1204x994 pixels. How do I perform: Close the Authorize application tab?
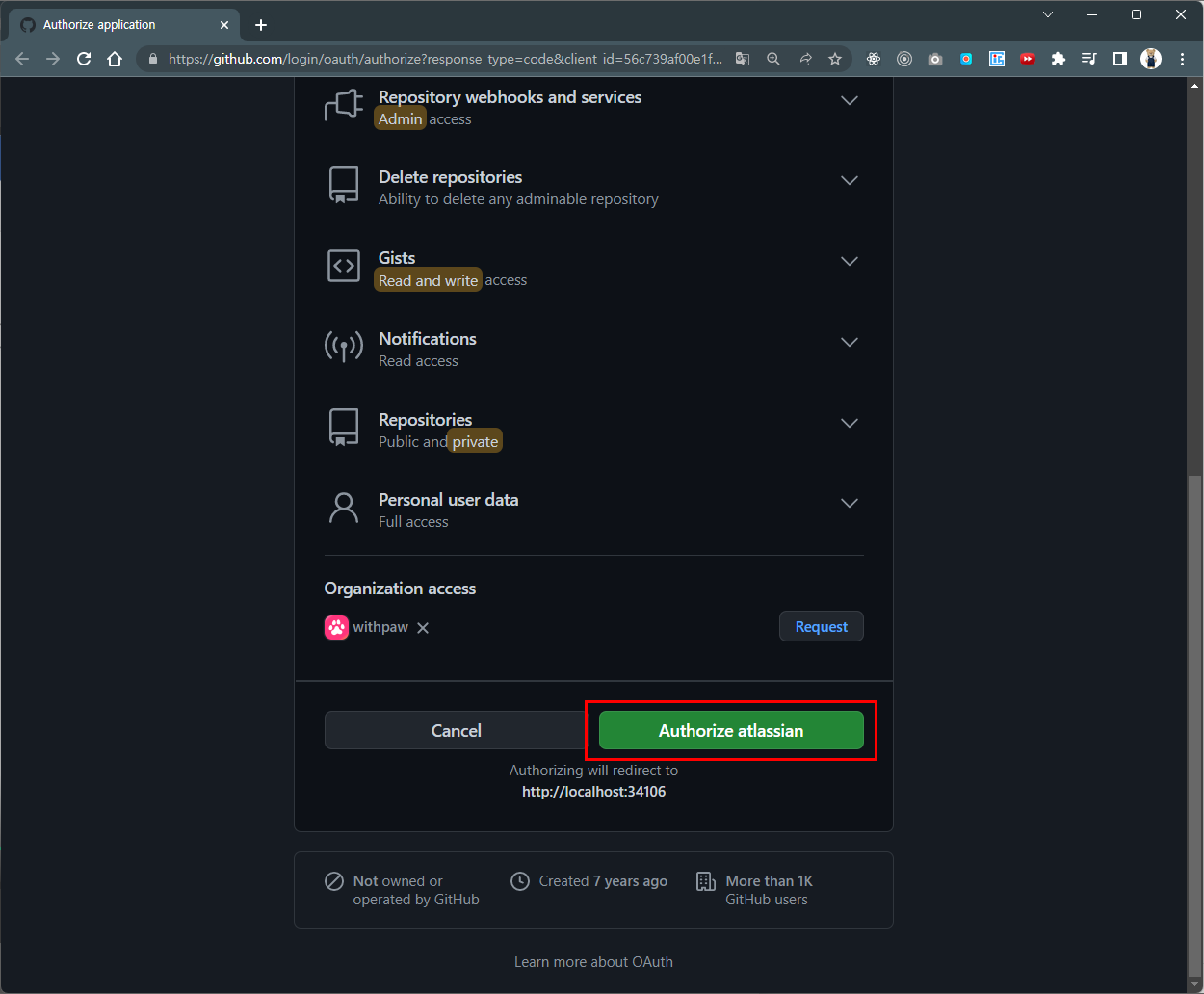pyautogui.click(x=223, y=25)
